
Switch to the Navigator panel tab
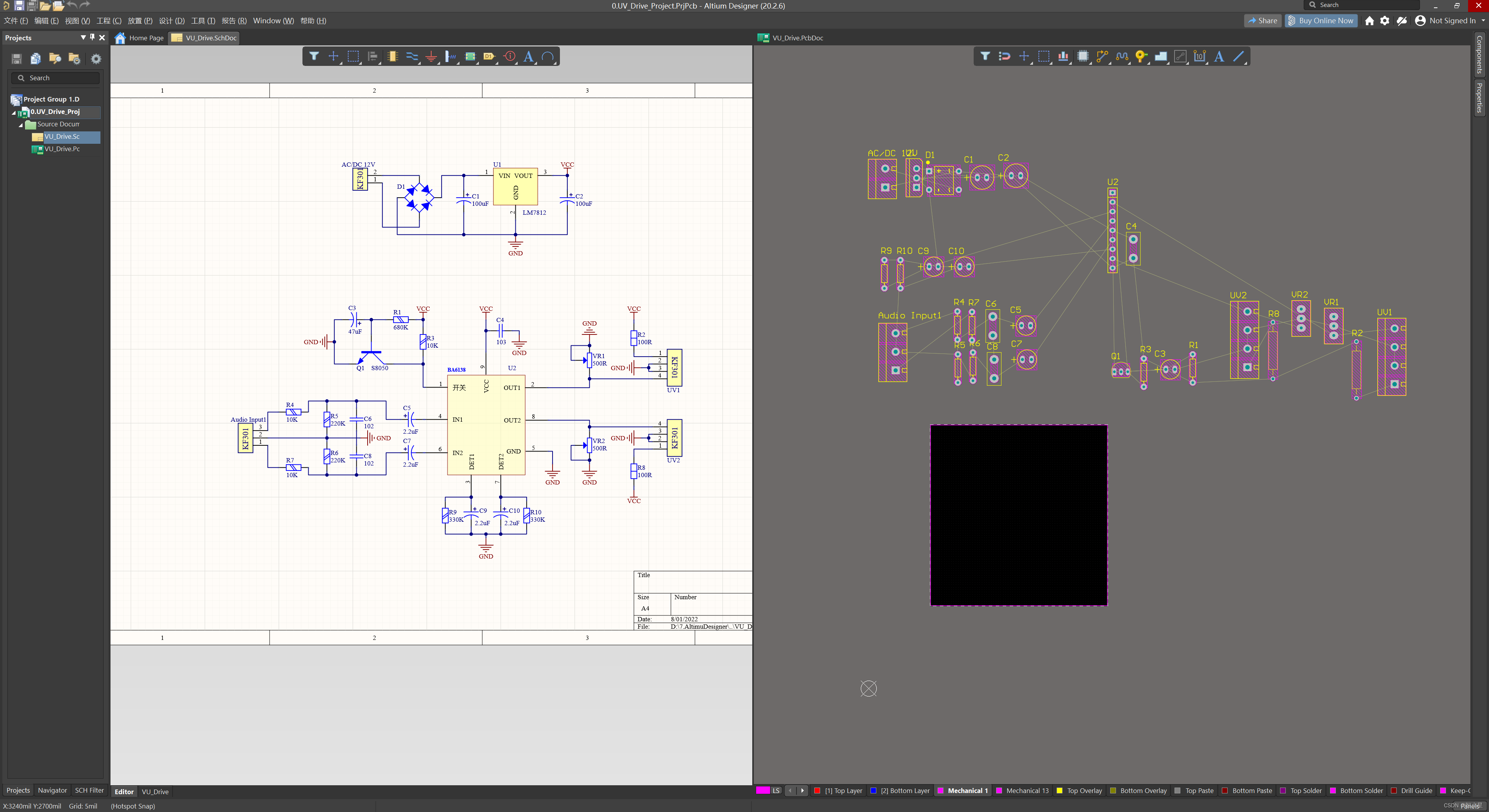click(x=52, y=790)
